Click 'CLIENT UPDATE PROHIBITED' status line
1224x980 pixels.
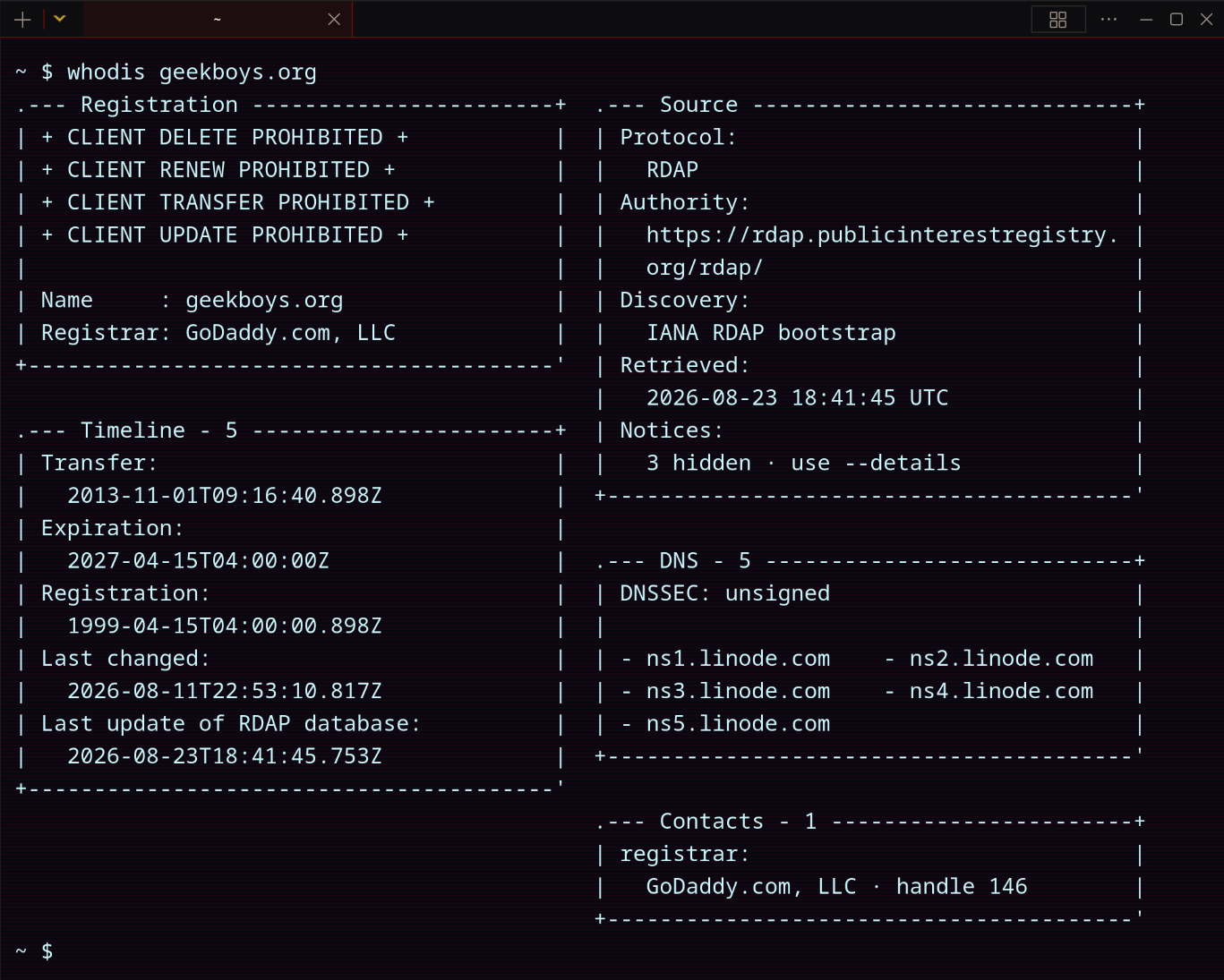coord(225,235)
